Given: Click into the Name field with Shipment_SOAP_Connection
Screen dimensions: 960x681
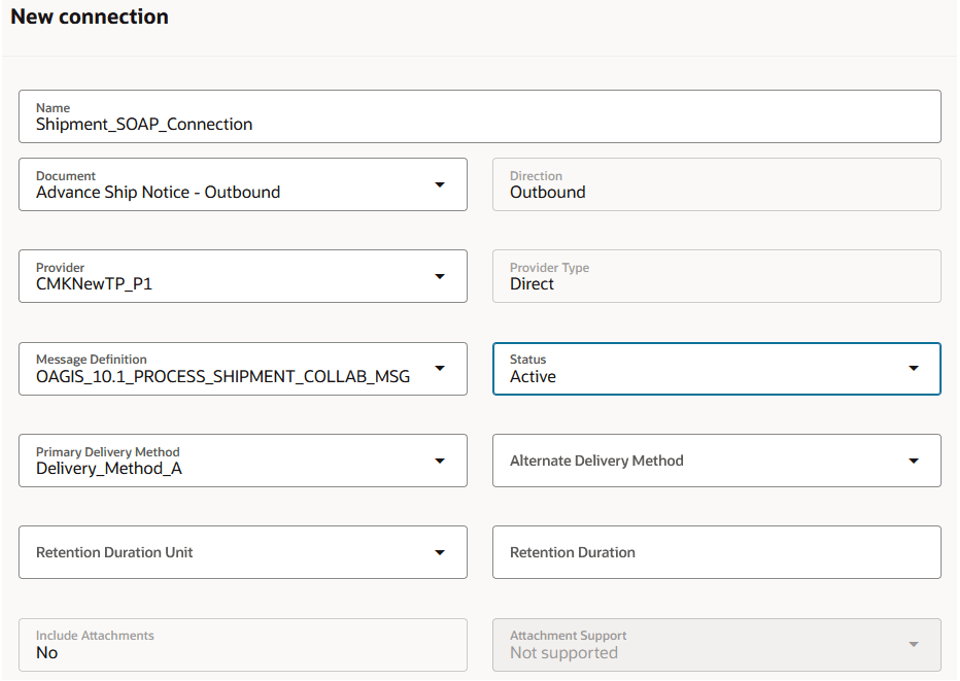Looking at the screenshot, I should (144, 125).
